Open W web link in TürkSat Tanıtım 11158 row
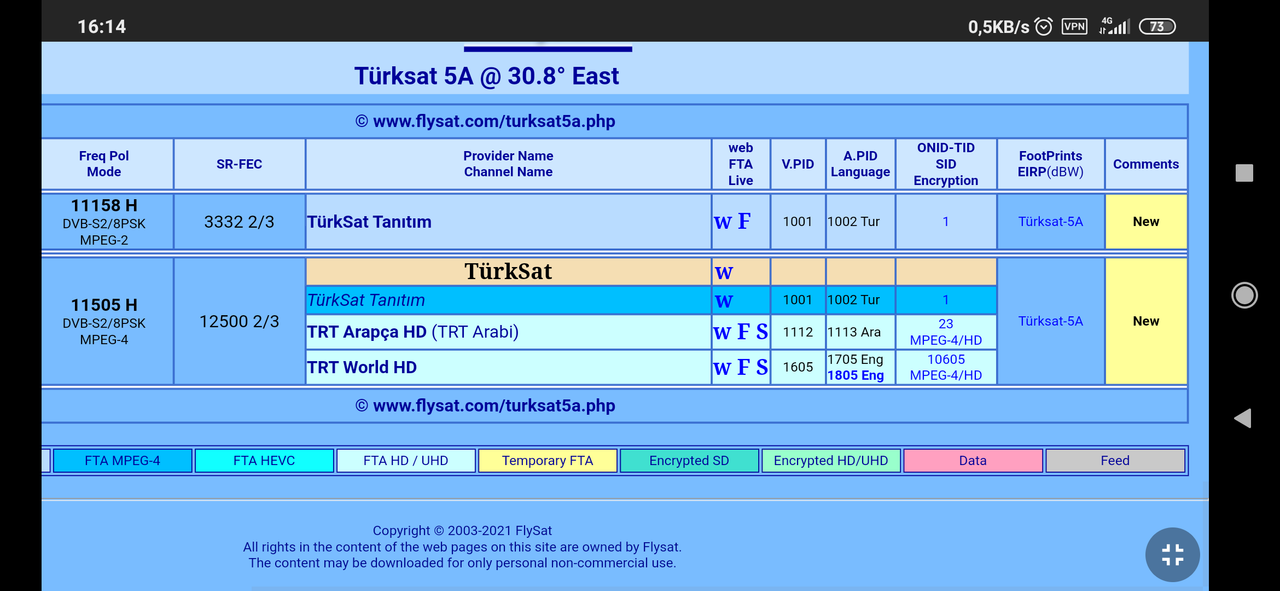The image size is (1280, 591). tap(723, 222)
